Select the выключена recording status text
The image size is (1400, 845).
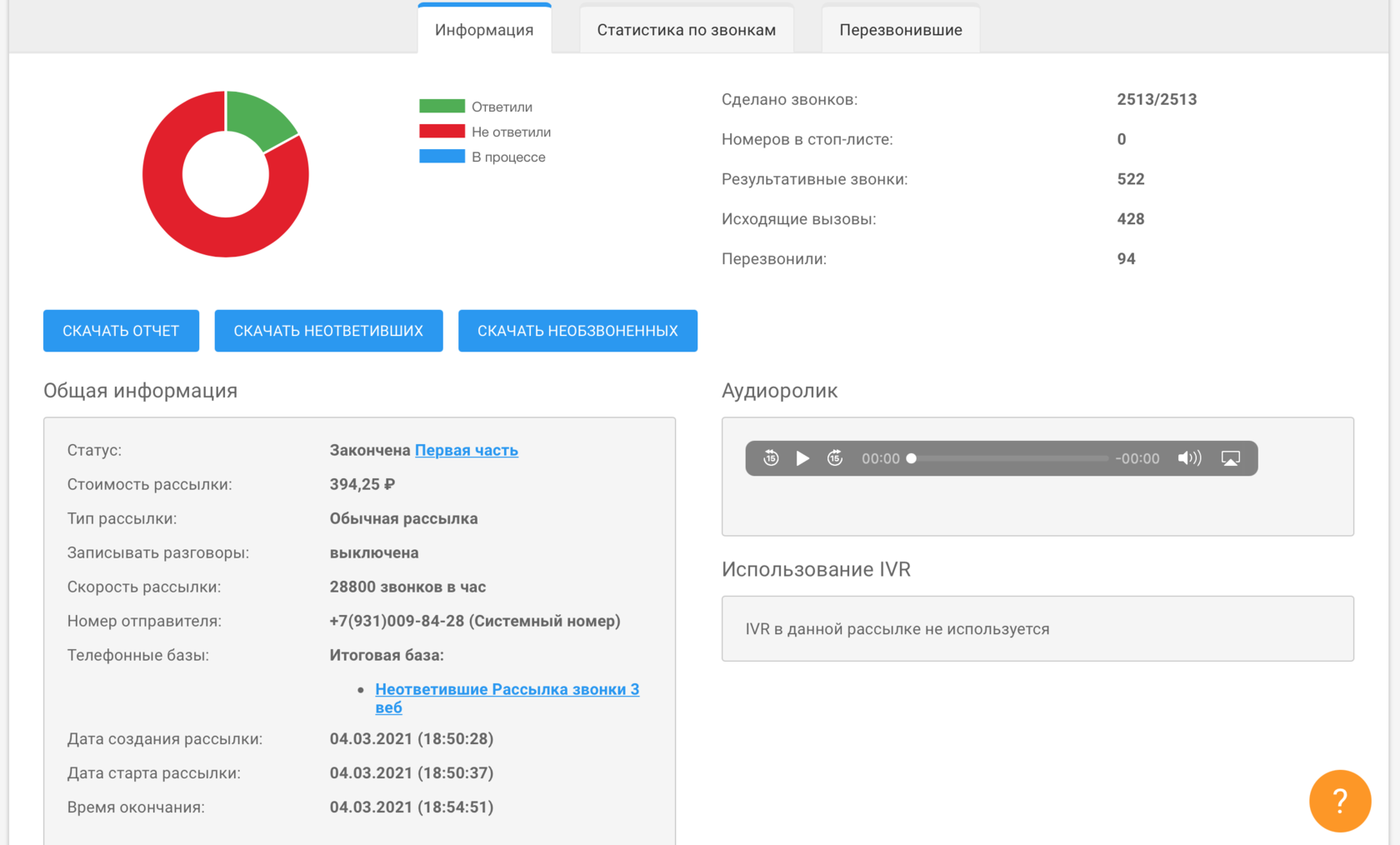coord(374,552)
